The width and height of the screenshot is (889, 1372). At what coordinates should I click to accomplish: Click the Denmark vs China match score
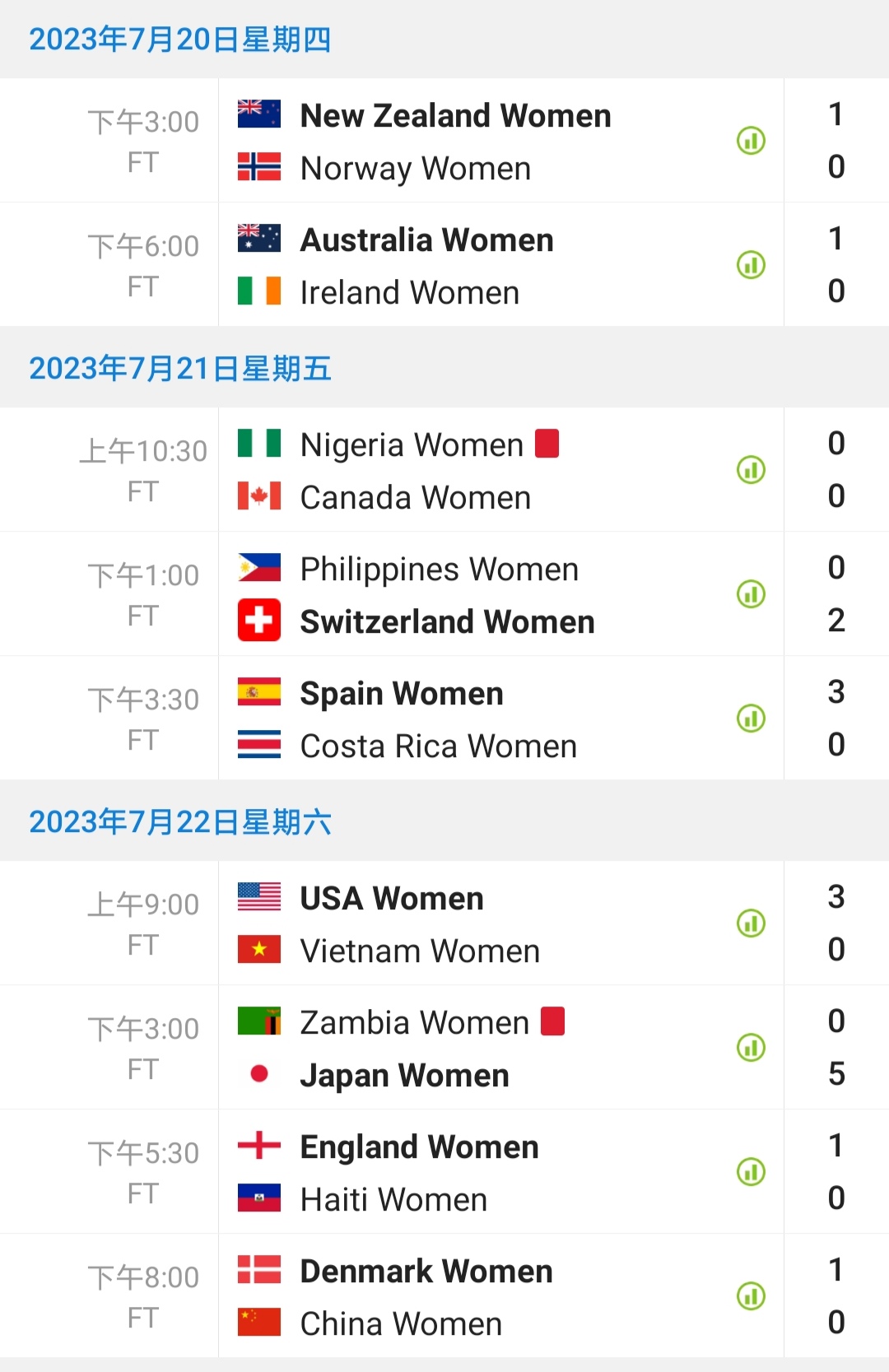pos(836,1296)
